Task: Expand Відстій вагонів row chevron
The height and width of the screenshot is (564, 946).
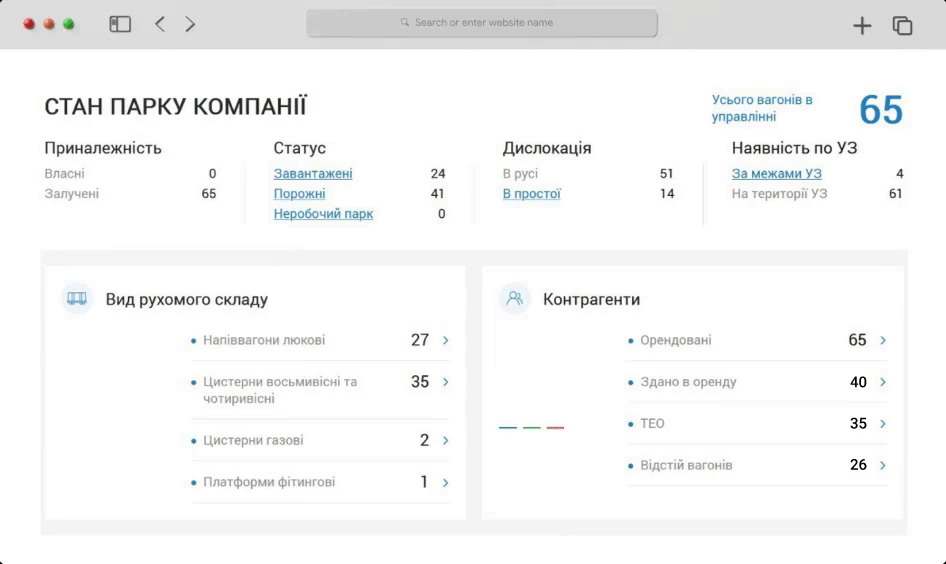Action: [883, 465]
